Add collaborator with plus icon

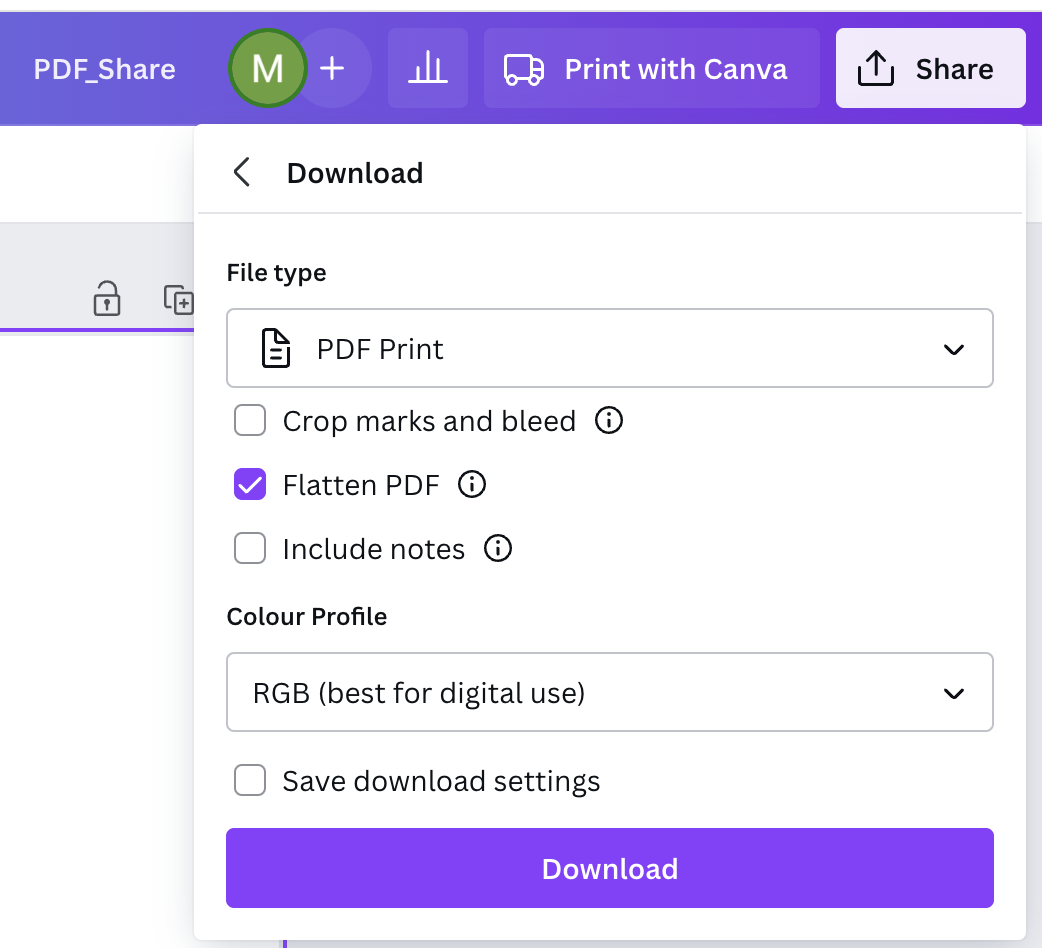(332, 68)
